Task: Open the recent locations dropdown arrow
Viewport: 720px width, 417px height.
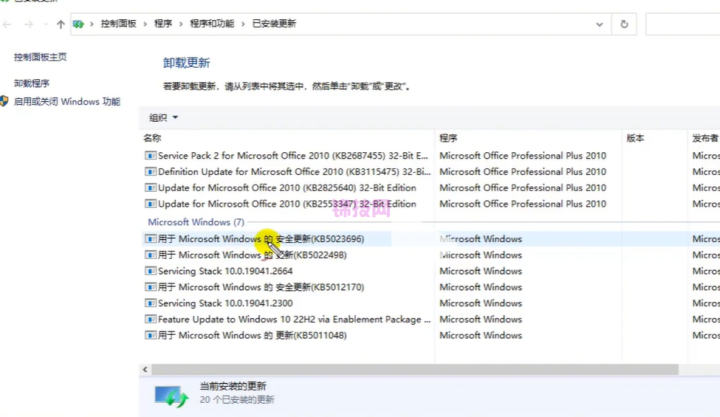Action: tap(45, 24)
